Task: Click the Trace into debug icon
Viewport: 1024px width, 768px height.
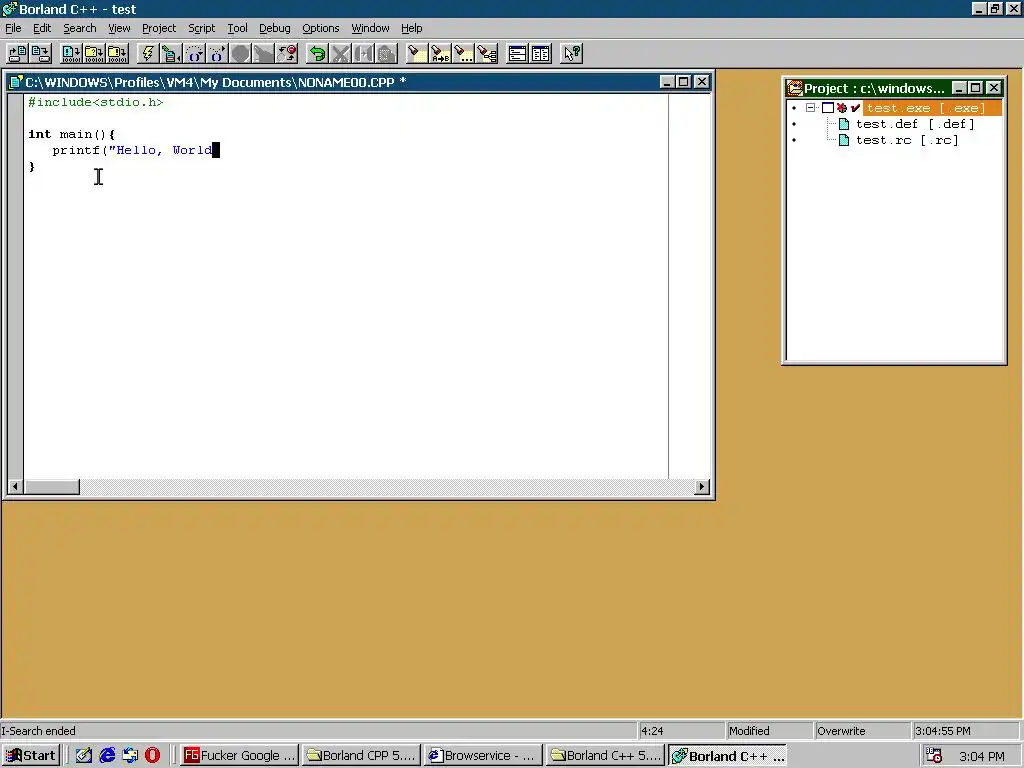Action: coord(217,54)
